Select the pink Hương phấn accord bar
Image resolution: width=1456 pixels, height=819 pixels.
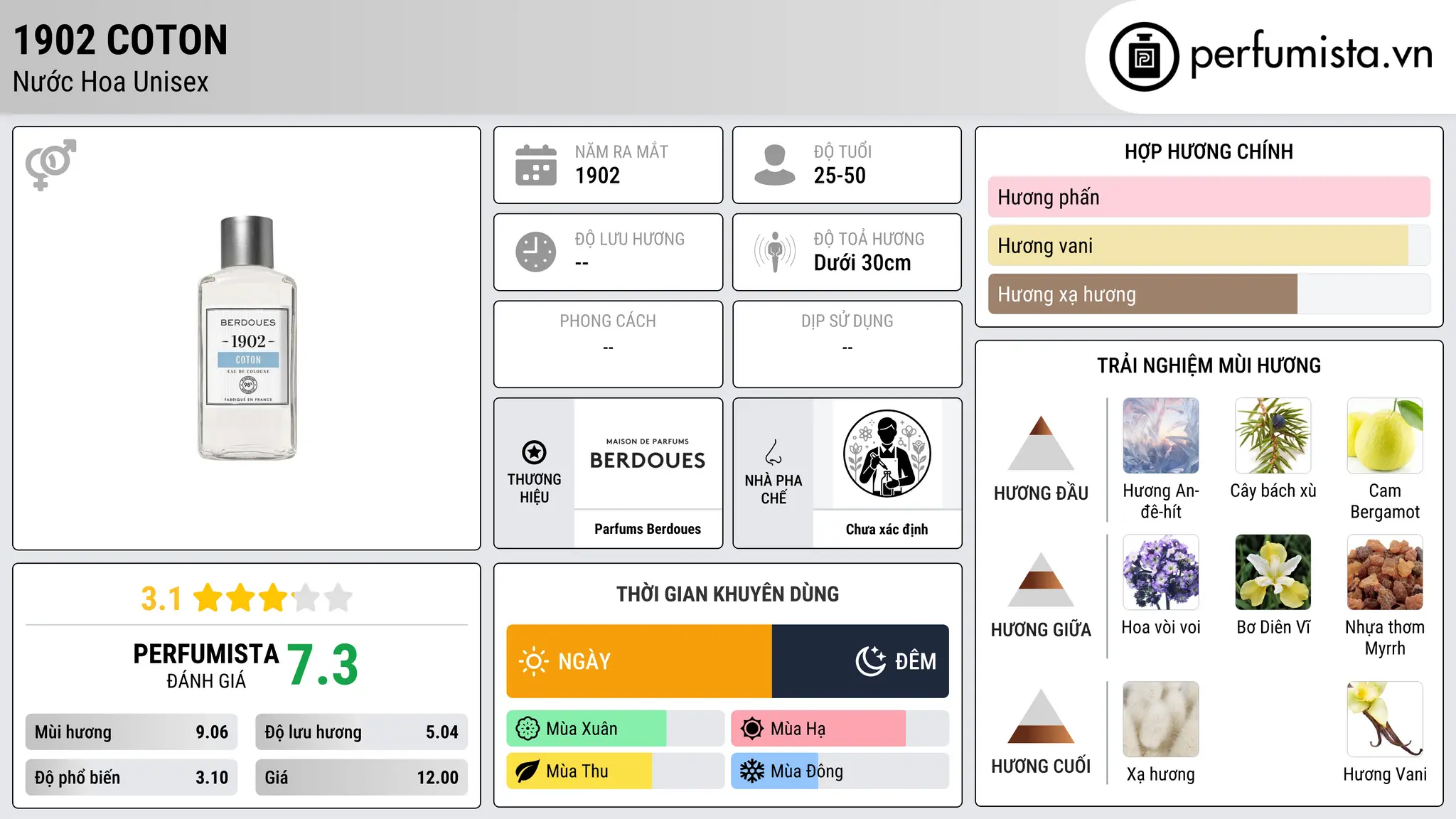pos(1209,197)
